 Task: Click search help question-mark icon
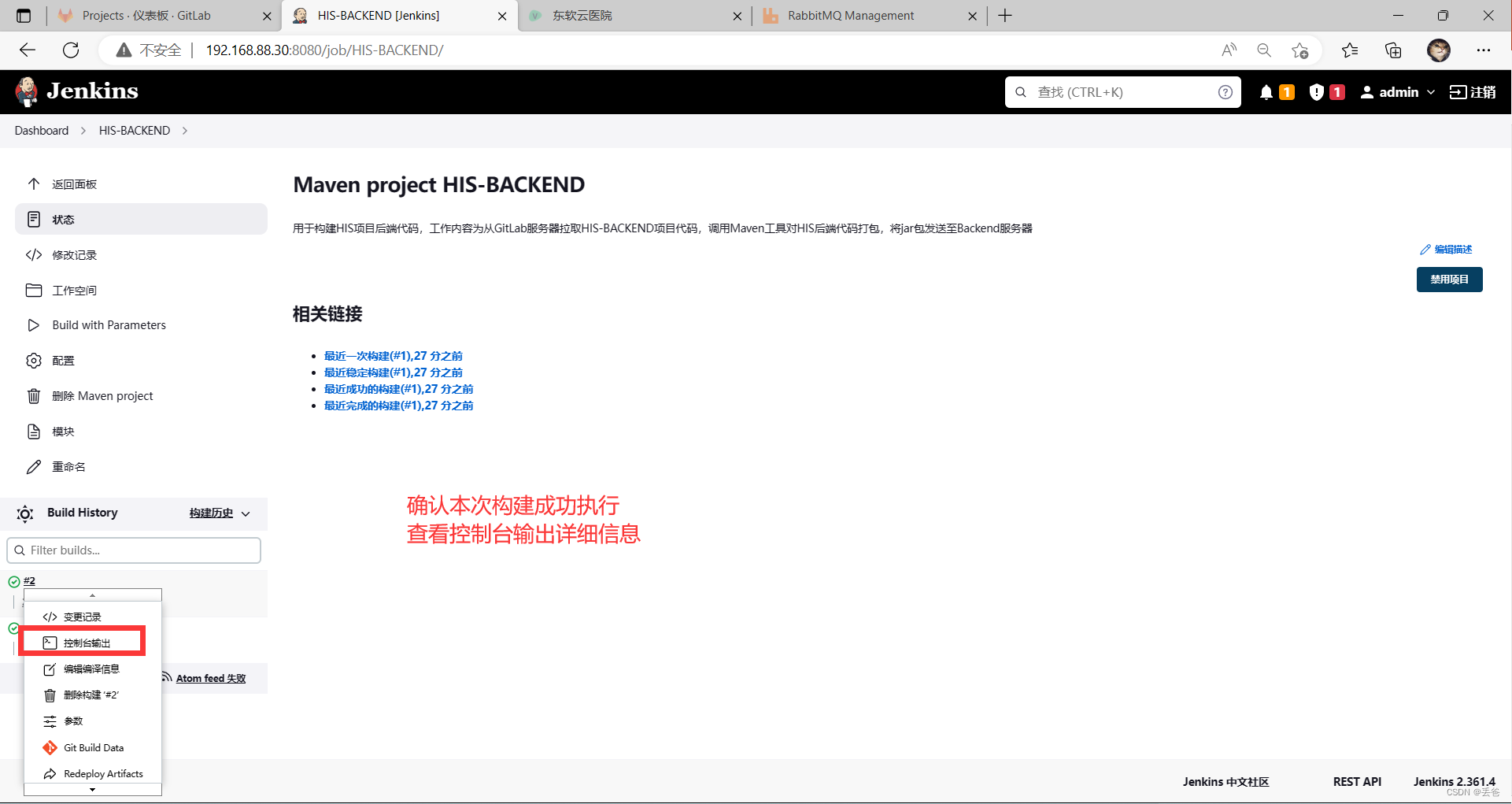1225,92
